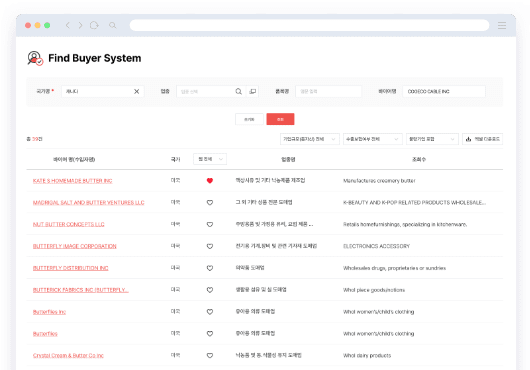
Task: Click the item name input field
Action: click(x=329, y=92)
